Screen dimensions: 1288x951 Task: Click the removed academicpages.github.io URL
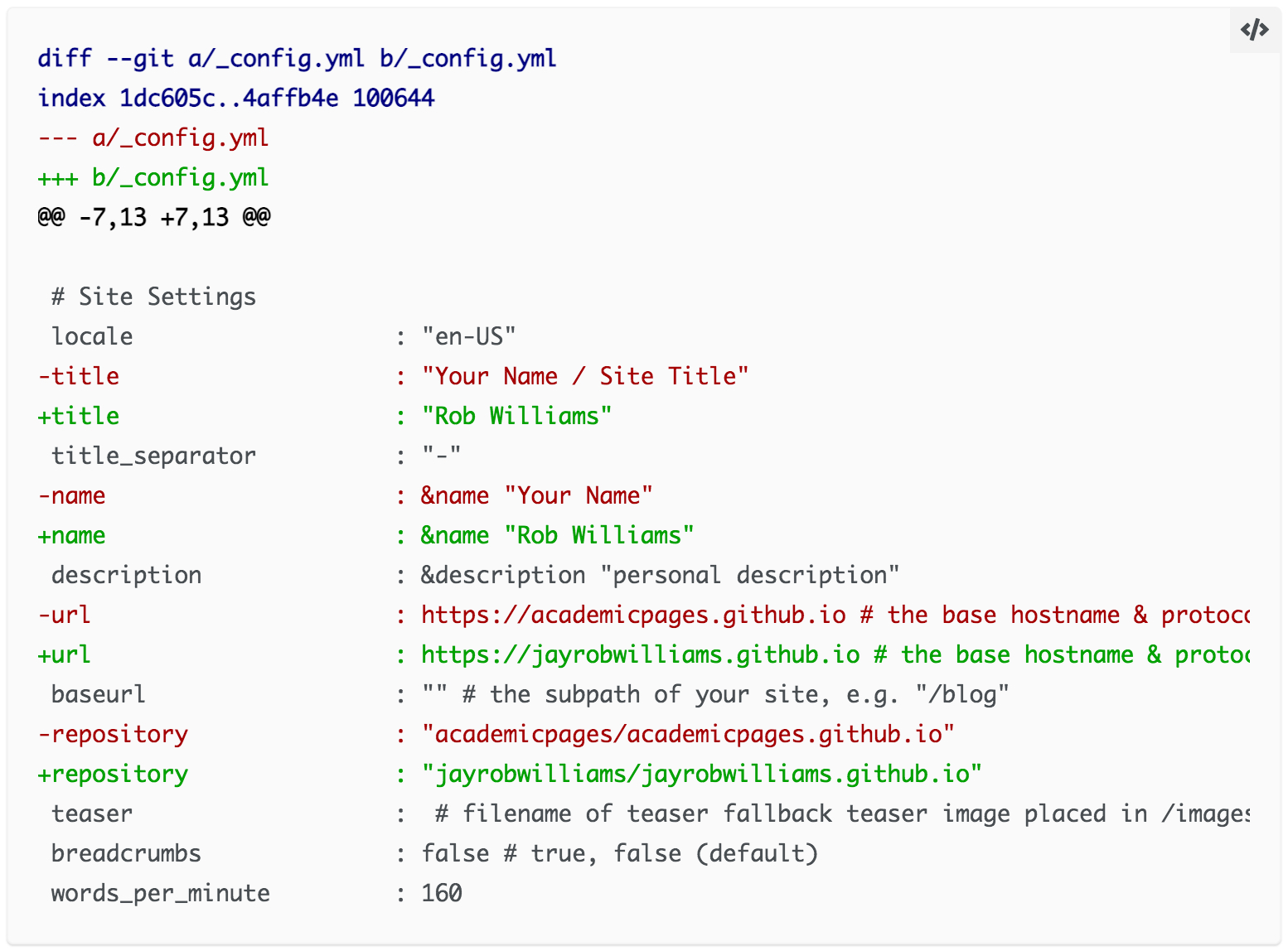[633, 615]
